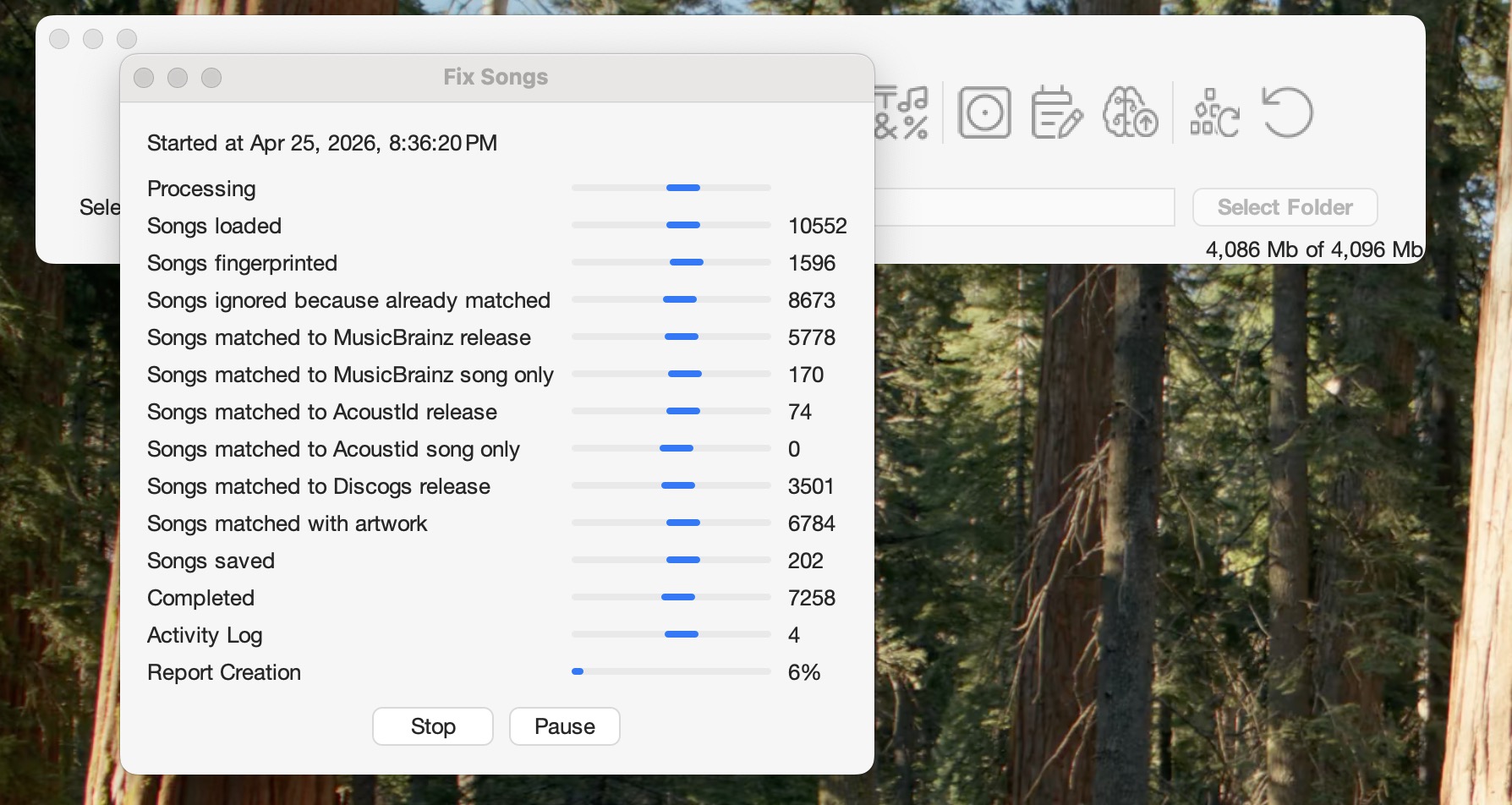The width and height of the screenshot is (1512, 805).
Task: Click the folder path input field
Action: [x=1023, y=207]
